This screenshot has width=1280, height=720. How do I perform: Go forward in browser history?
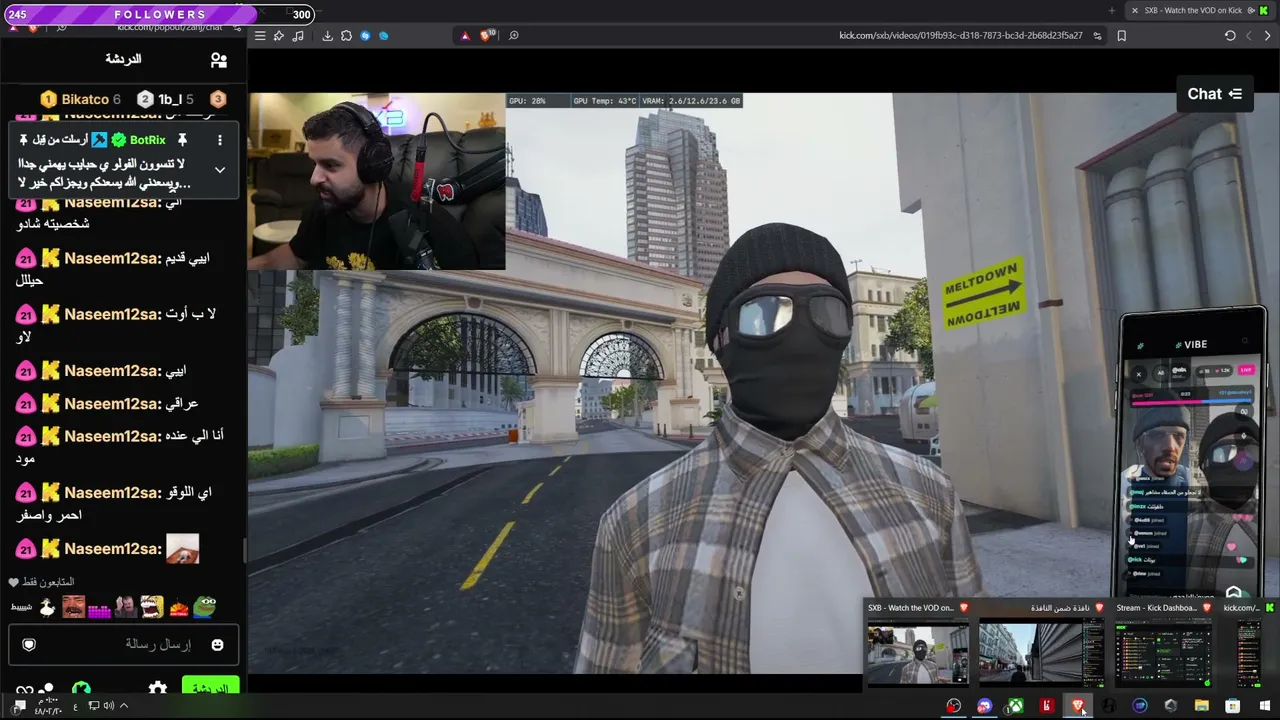[x=1268, y=36]
